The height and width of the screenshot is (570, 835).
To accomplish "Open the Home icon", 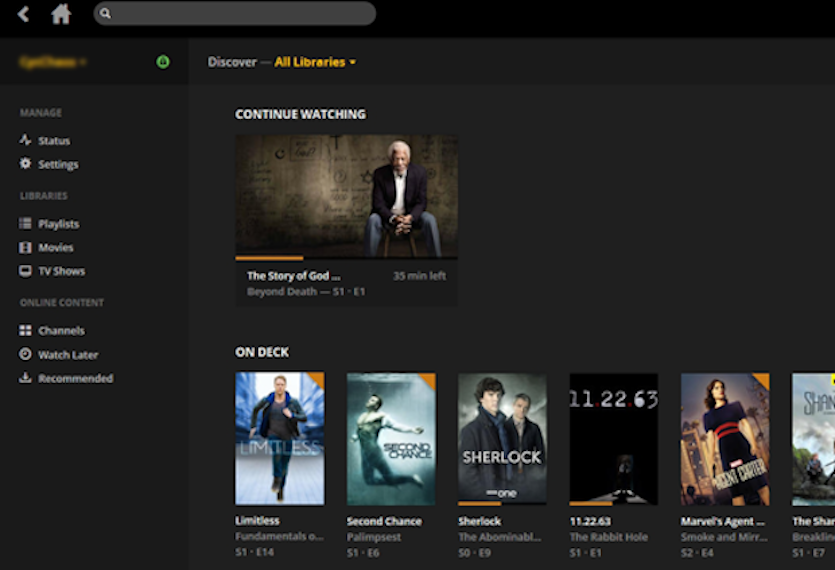I will (x=61, y=14).
